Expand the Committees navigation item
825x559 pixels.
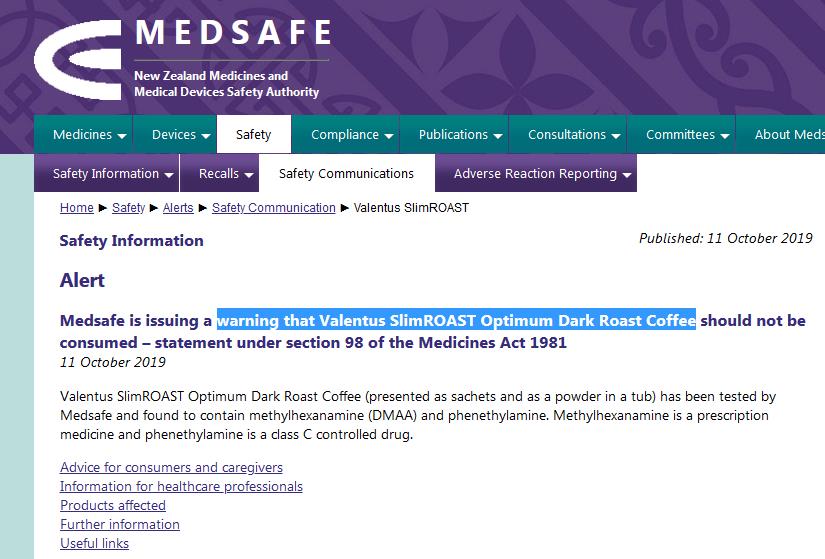[x=681, y=135]
